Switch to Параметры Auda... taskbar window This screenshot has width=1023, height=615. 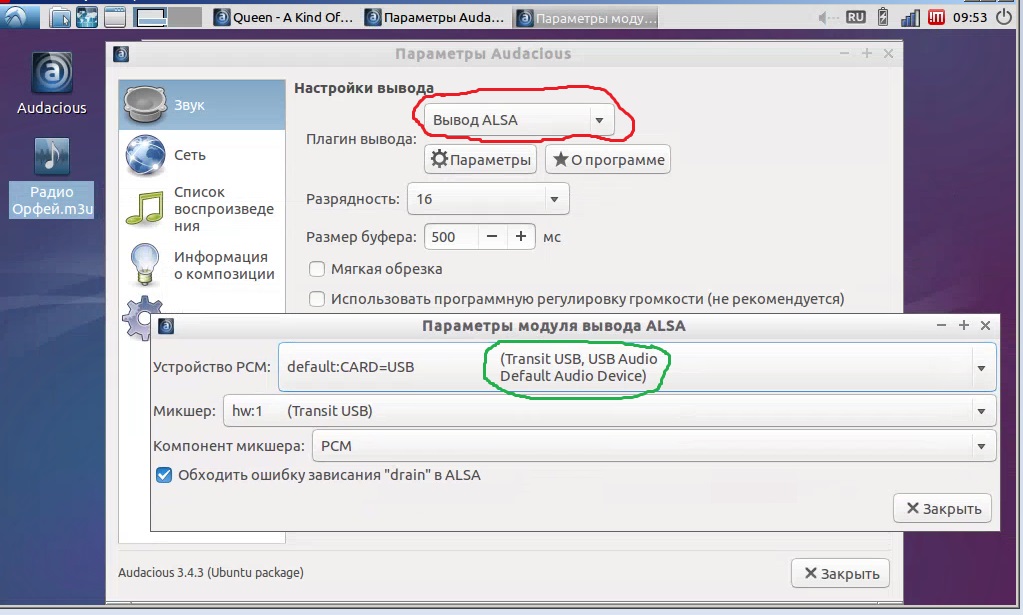click(436, 18)
